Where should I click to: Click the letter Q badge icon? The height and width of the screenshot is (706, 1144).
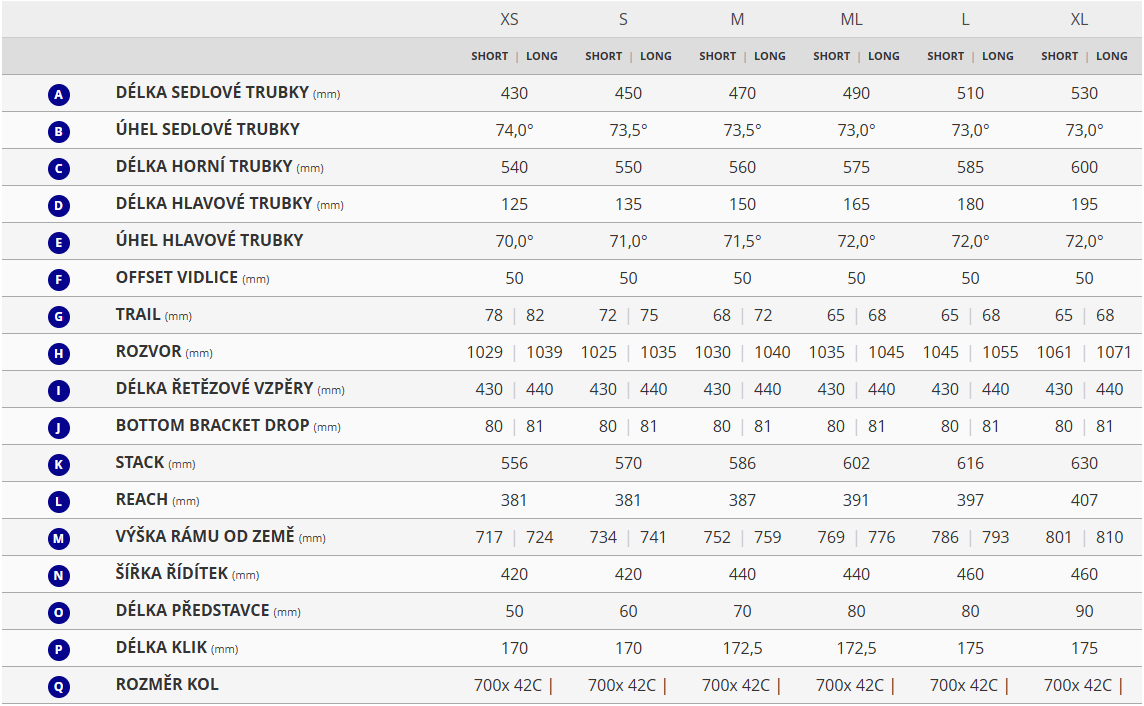point(59,687)
